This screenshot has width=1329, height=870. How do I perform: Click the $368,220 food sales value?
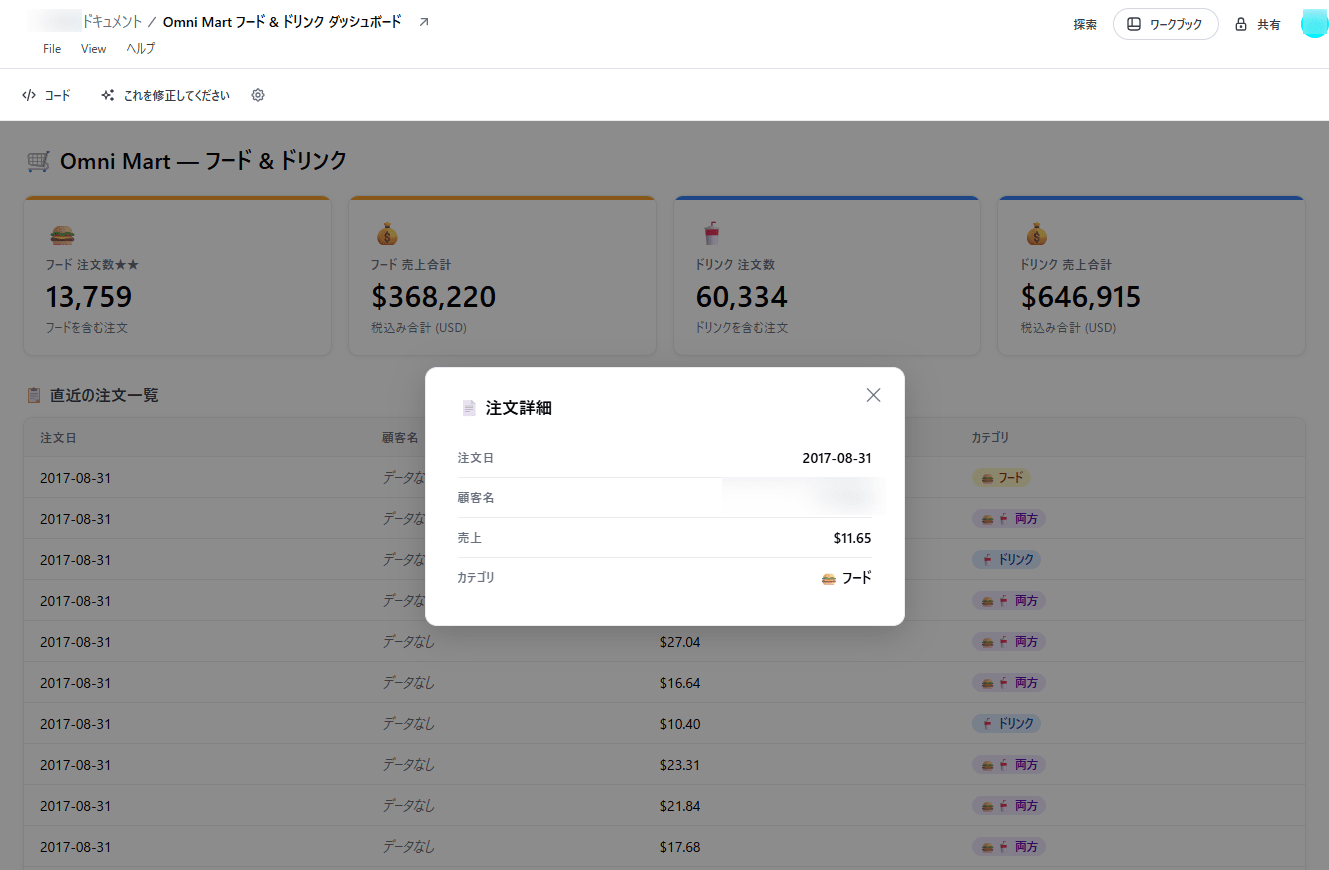click(x=433, y=297)
